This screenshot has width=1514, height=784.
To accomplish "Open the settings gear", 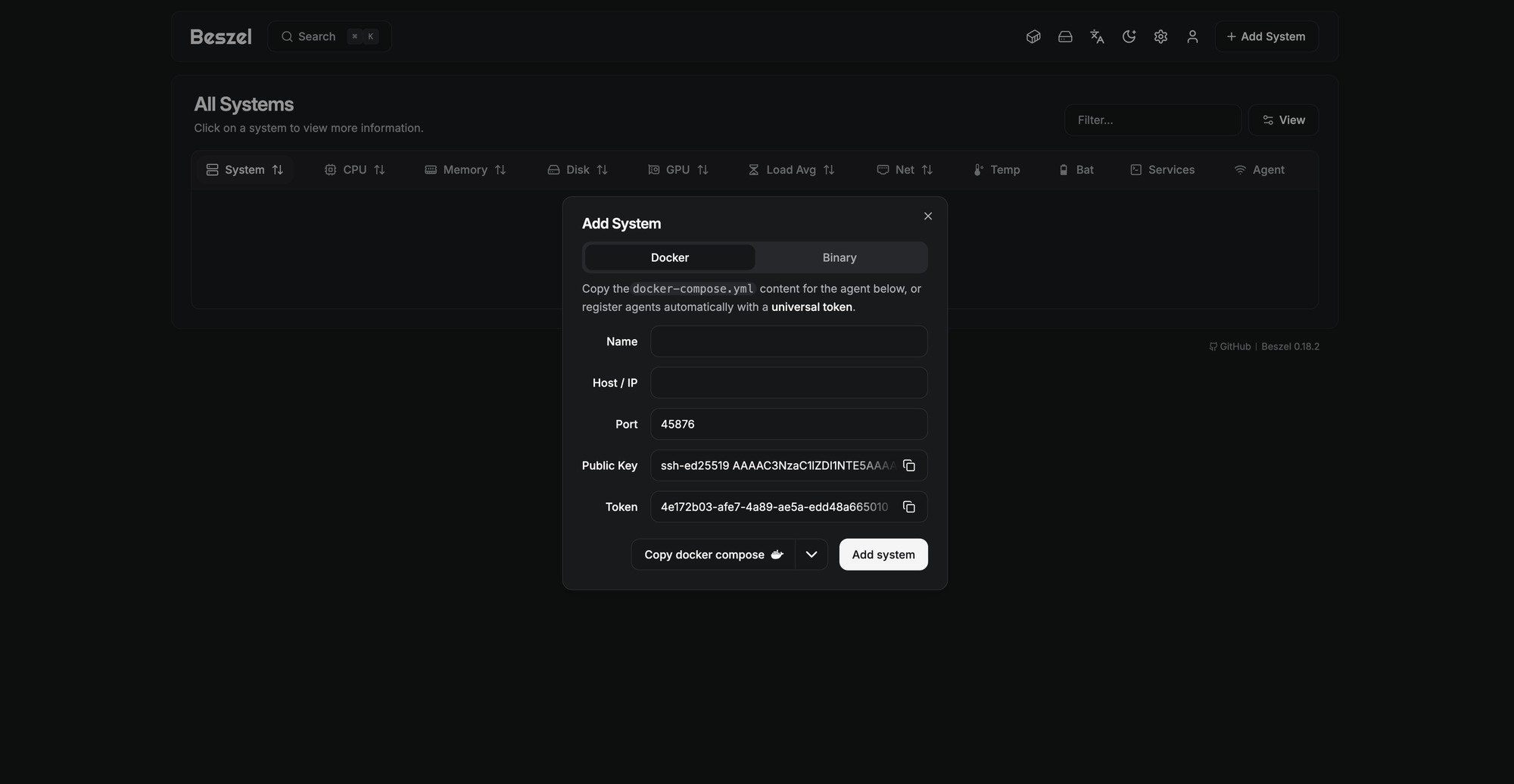I will click(x=1160, y=36).
